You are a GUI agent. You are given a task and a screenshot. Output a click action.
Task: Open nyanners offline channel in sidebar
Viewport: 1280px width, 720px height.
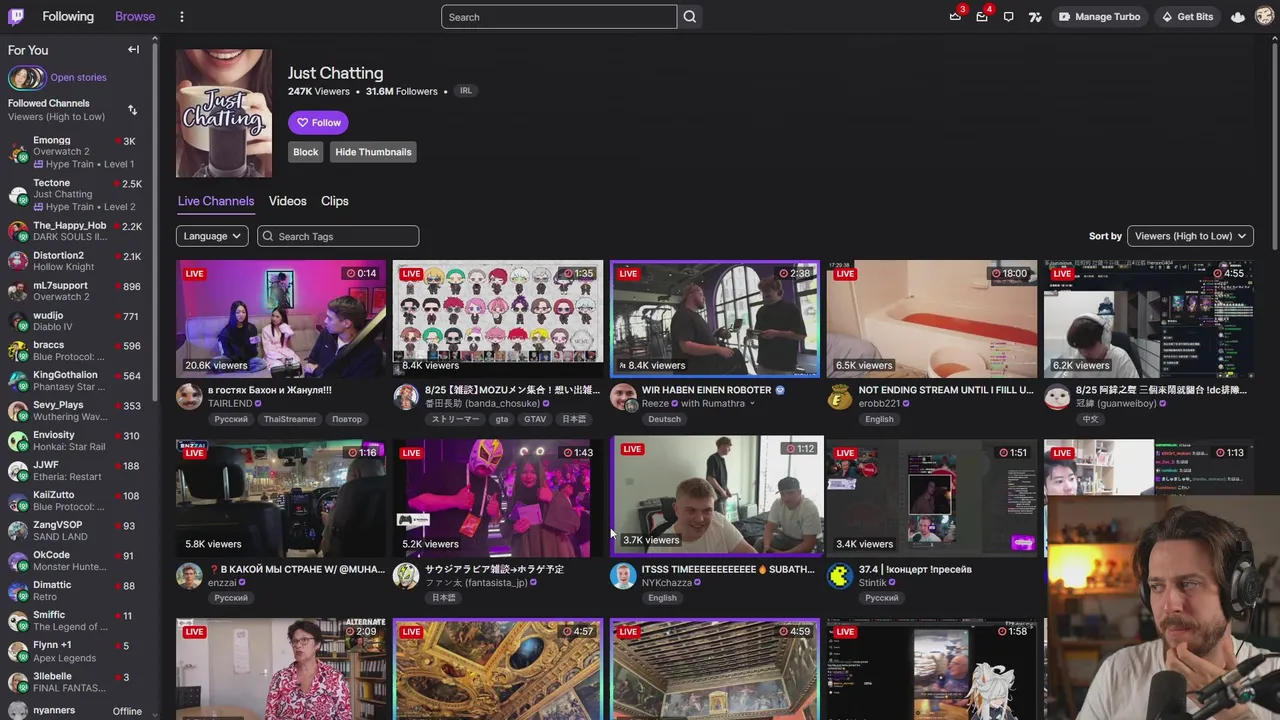(75, 711)
